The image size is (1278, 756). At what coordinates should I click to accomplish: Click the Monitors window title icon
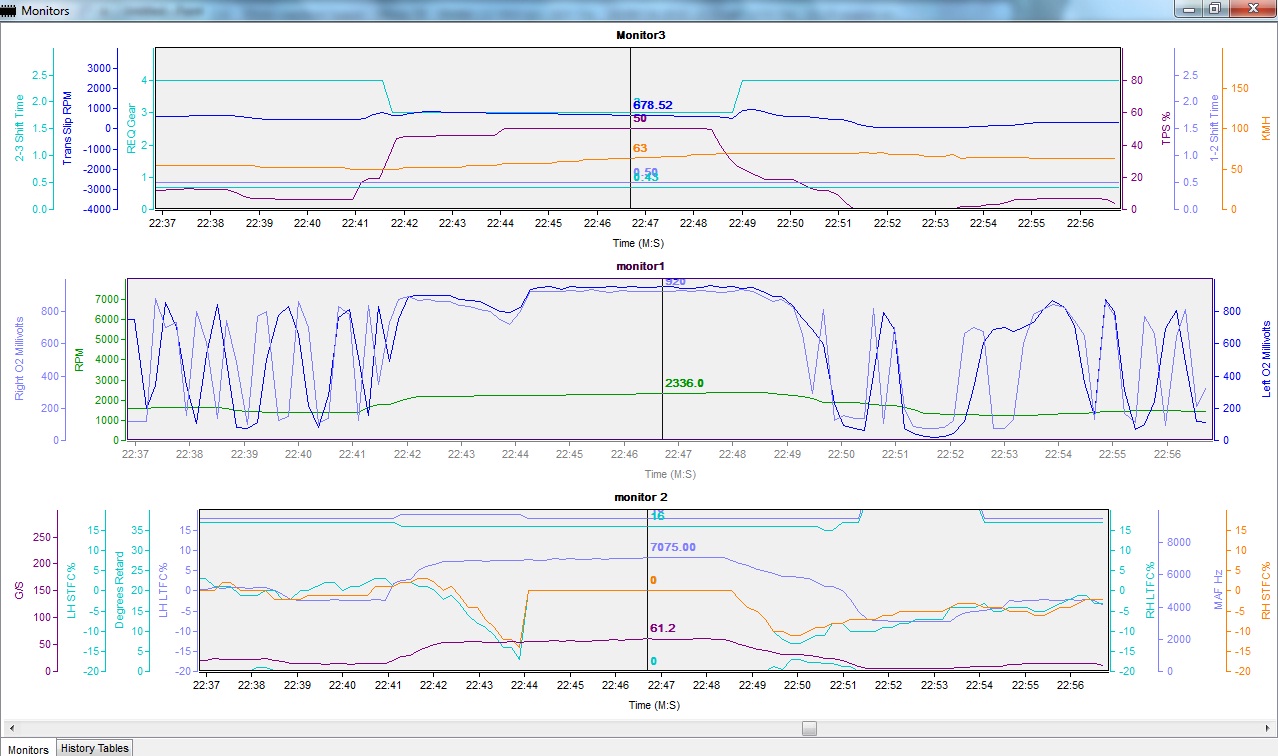pyautogui.click(x=10, y=9)
